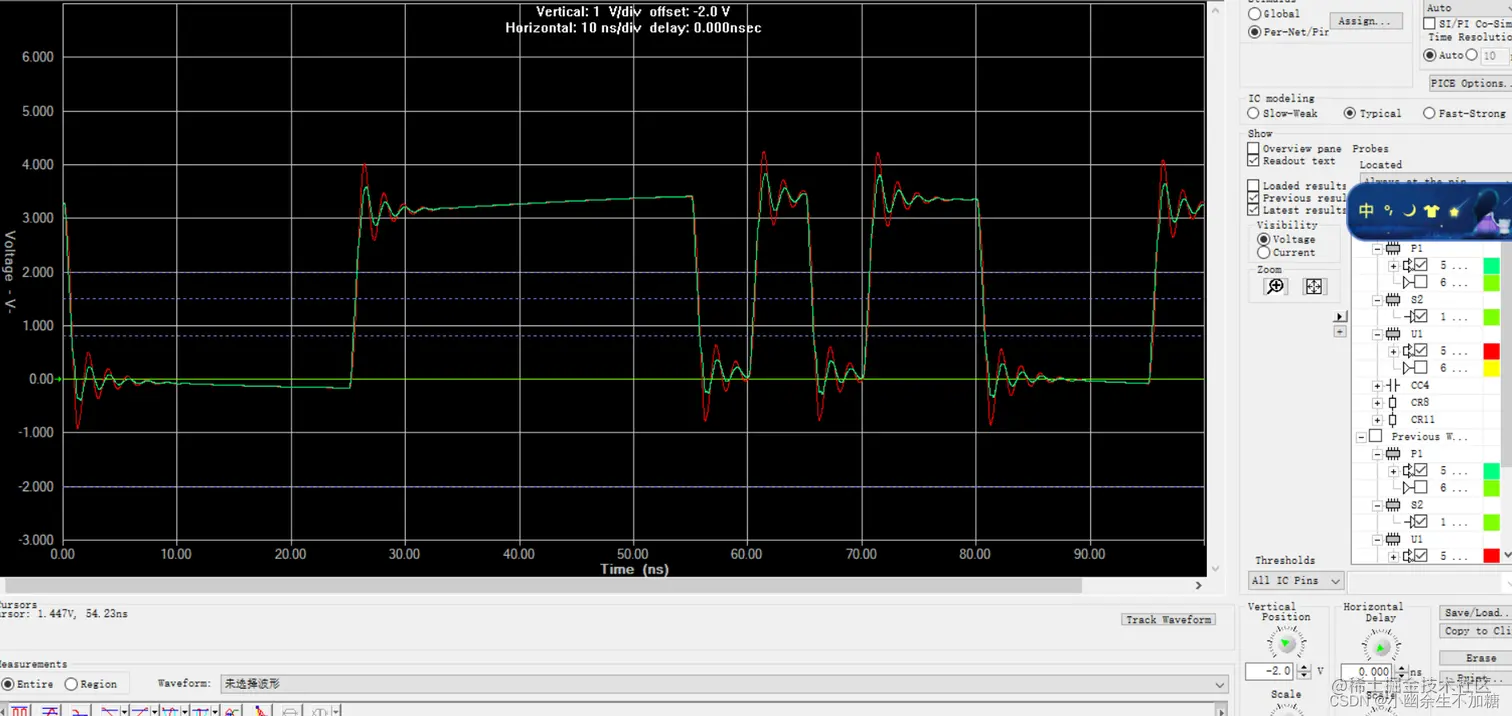Select Entire measurement radio

tap(8, 684)
